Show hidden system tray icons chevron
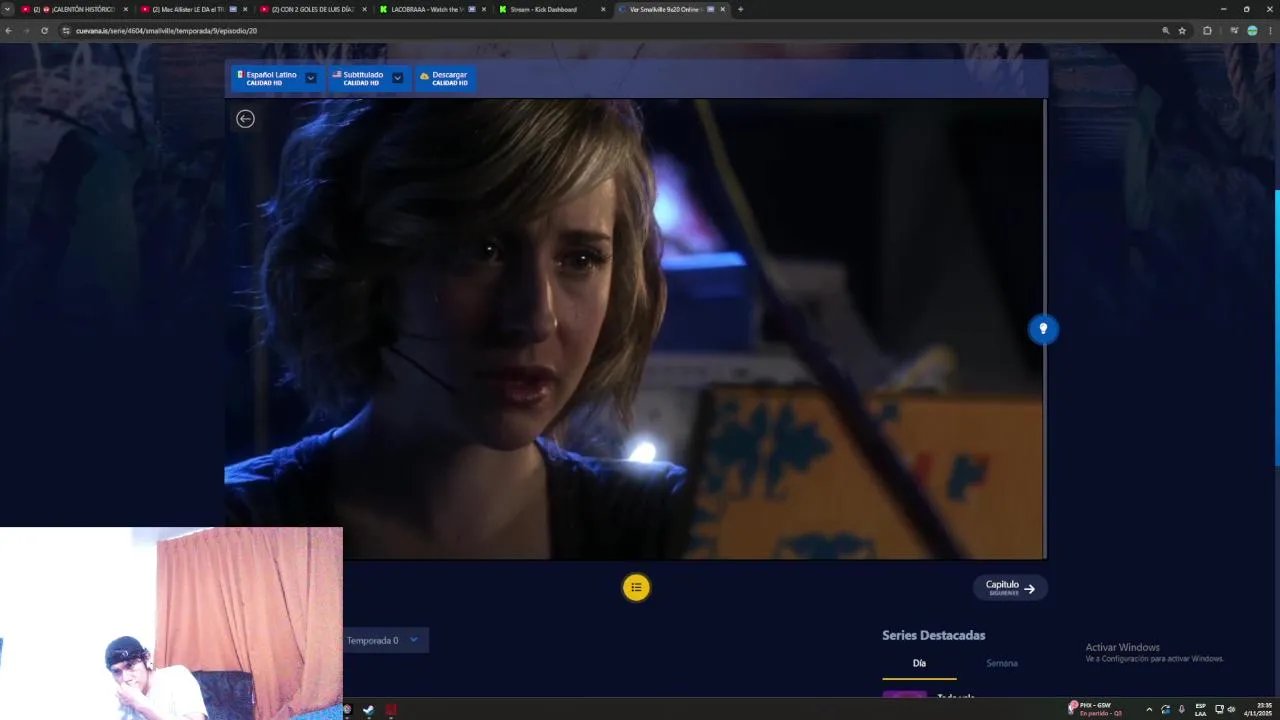 [x=1149, y=709]
